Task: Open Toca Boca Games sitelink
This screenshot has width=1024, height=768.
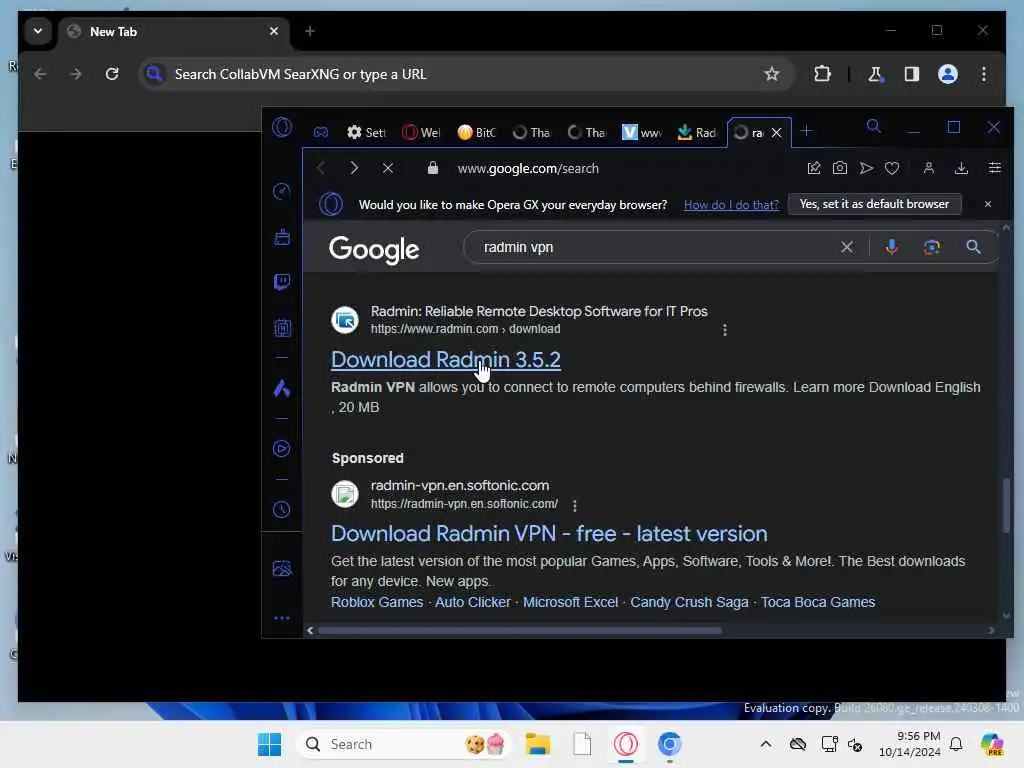Action: [x=818, y=602]
